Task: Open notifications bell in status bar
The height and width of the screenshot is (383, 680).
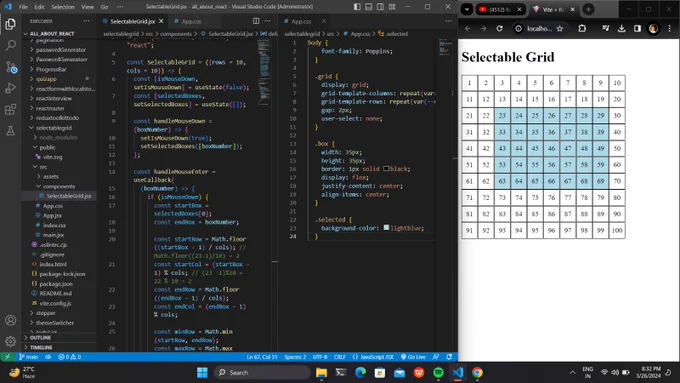Action: coord(449,357)
